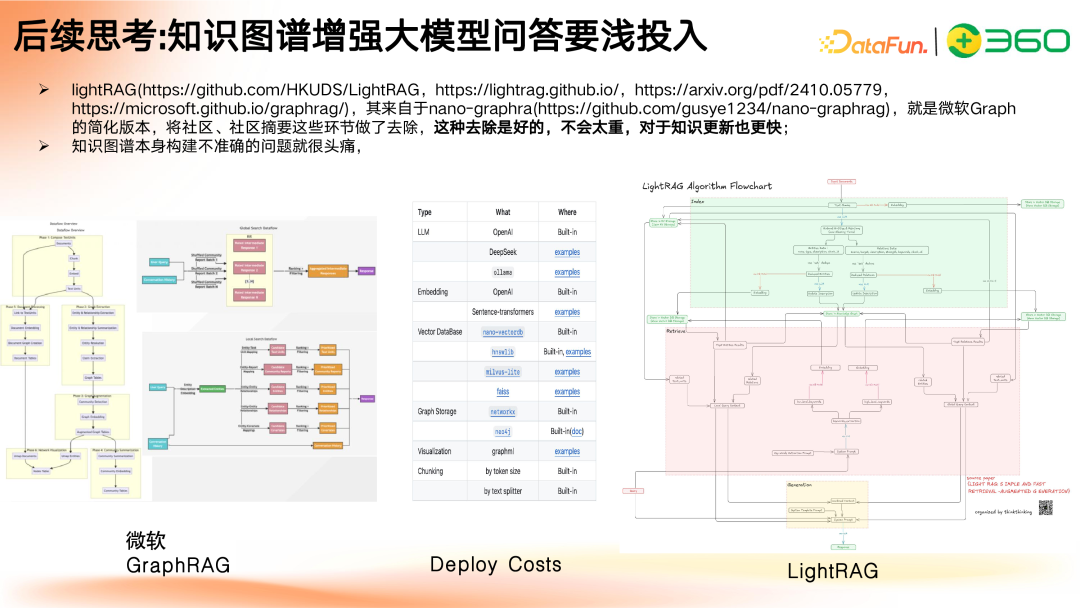
Task: Click the OpenAI cell in Embedding row
Action: pos(503,292)
